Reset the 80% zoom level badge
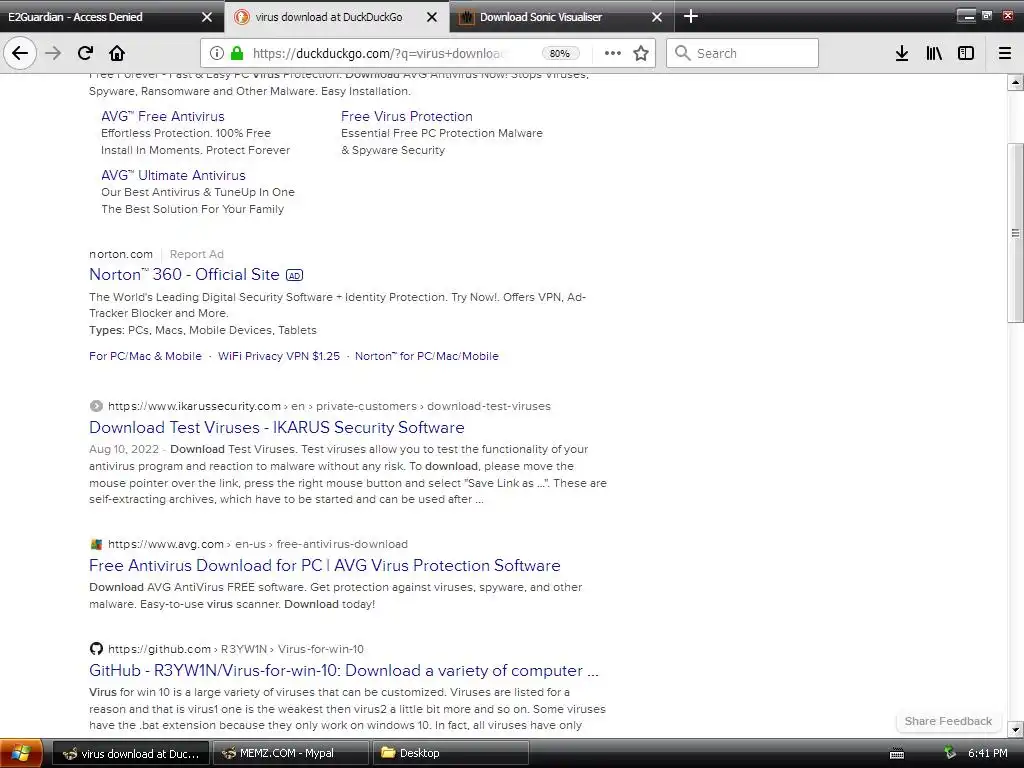This screenshot has width=1024, height=768. (560, 54)
